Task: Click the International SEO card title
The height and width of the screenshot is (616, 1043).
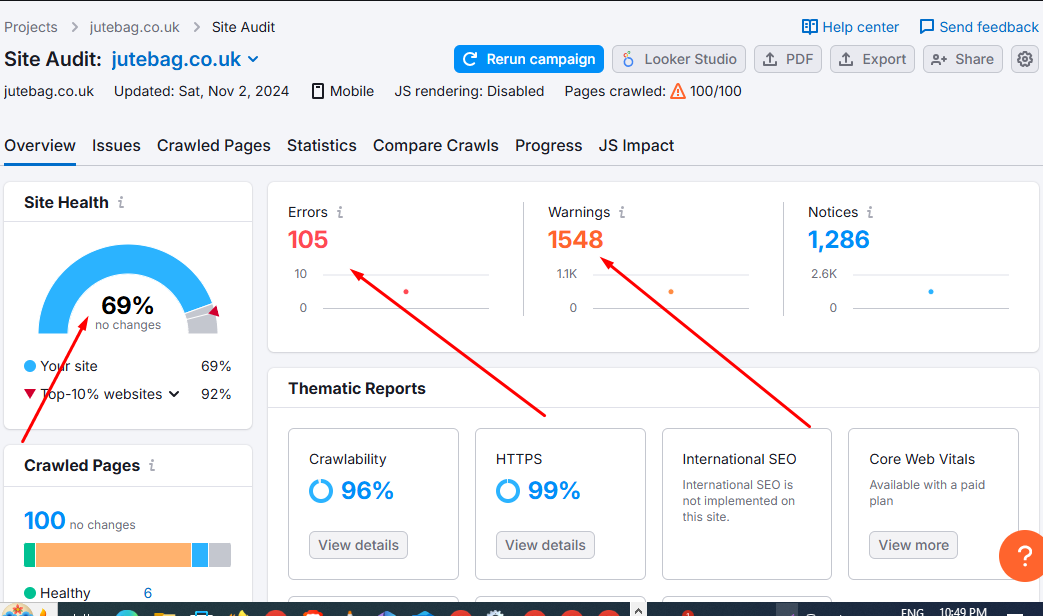Action: pos(739,459)
